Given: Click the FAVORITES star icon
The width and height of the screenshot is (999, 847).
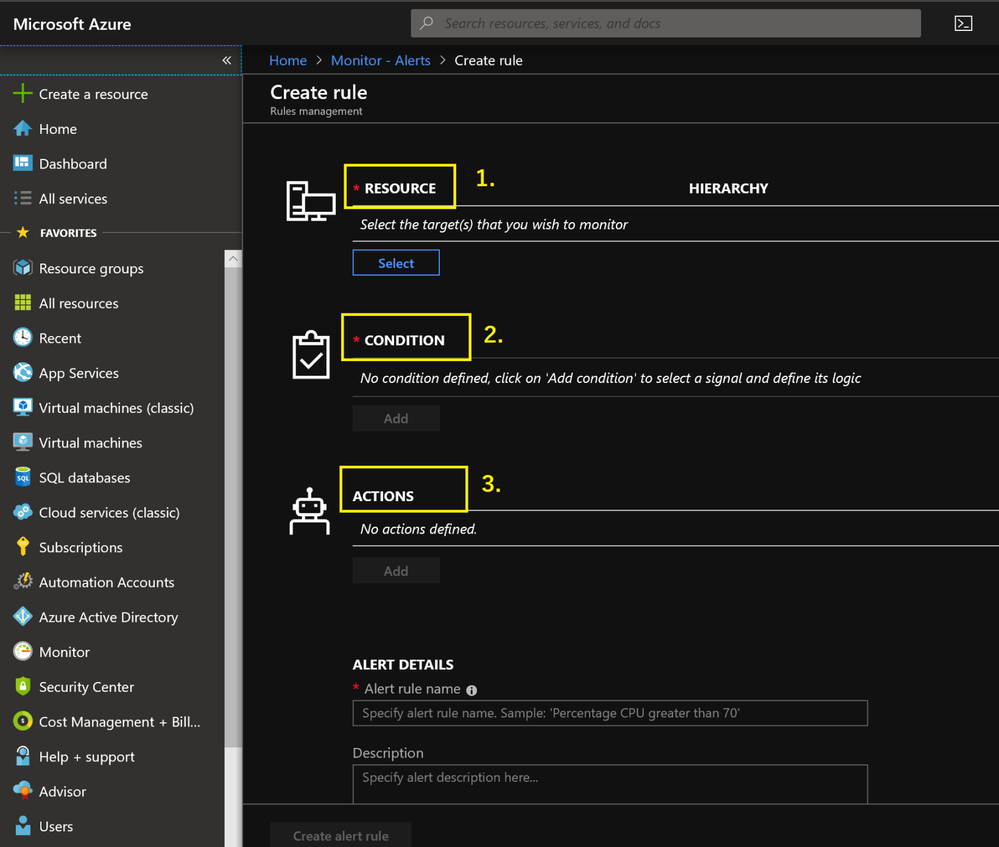Looking at the screenshot, I should 23,232.
